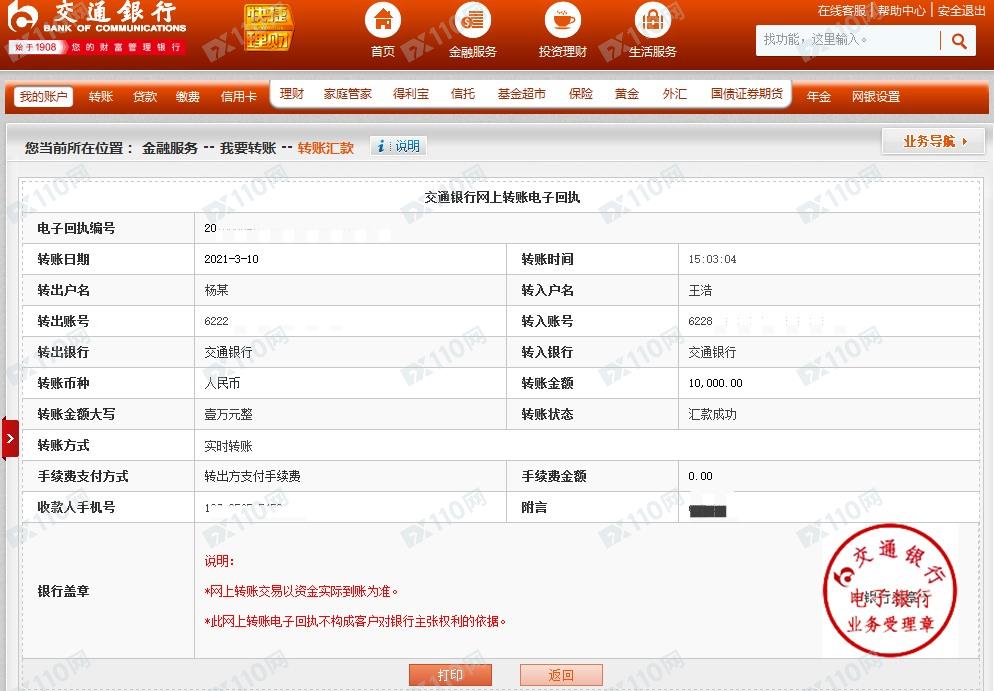Focus the 找功能 search field
Image resolution: width=994 pixels, height=691 pixels.
[x=848, y=40]
